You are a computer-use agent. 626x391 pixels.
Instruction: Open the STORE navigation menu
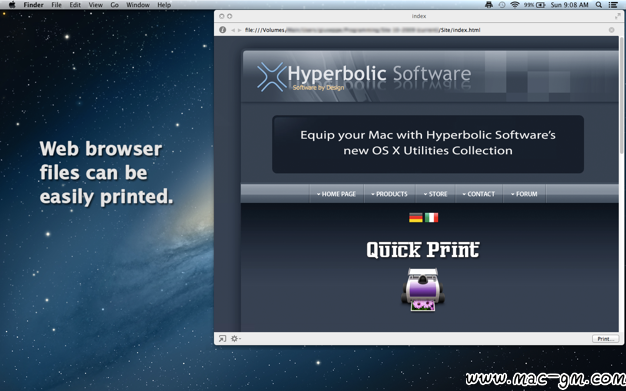tap(436, 194)
